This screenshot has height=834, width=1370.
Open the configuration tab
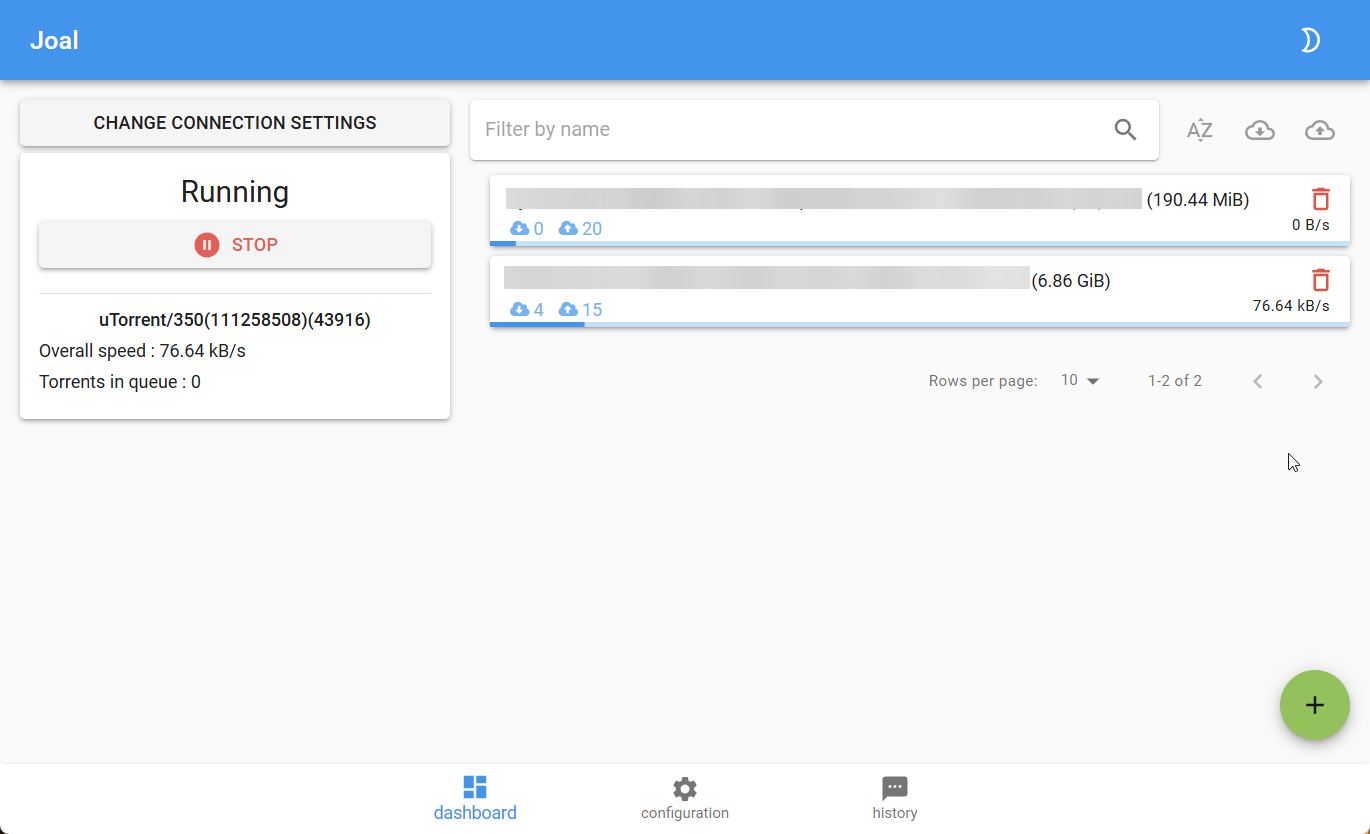click(685, 798)
